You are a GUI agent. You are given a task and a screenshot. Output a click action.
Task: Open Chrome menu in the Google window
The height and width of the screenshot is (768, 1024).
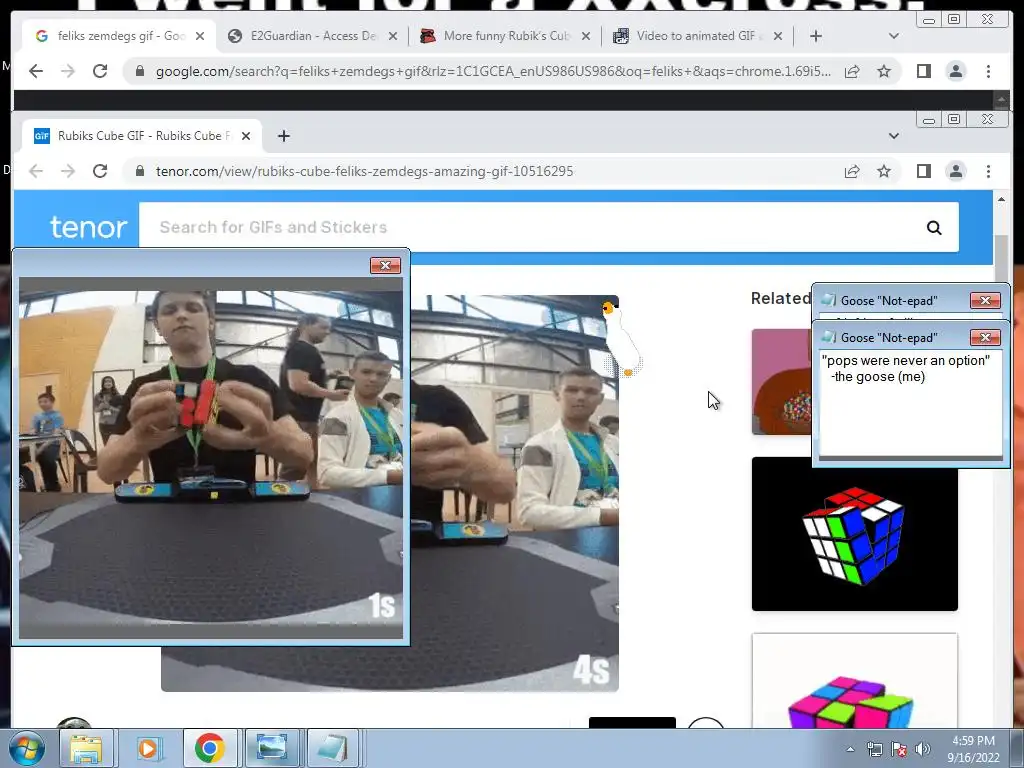[x=988, y=71]
